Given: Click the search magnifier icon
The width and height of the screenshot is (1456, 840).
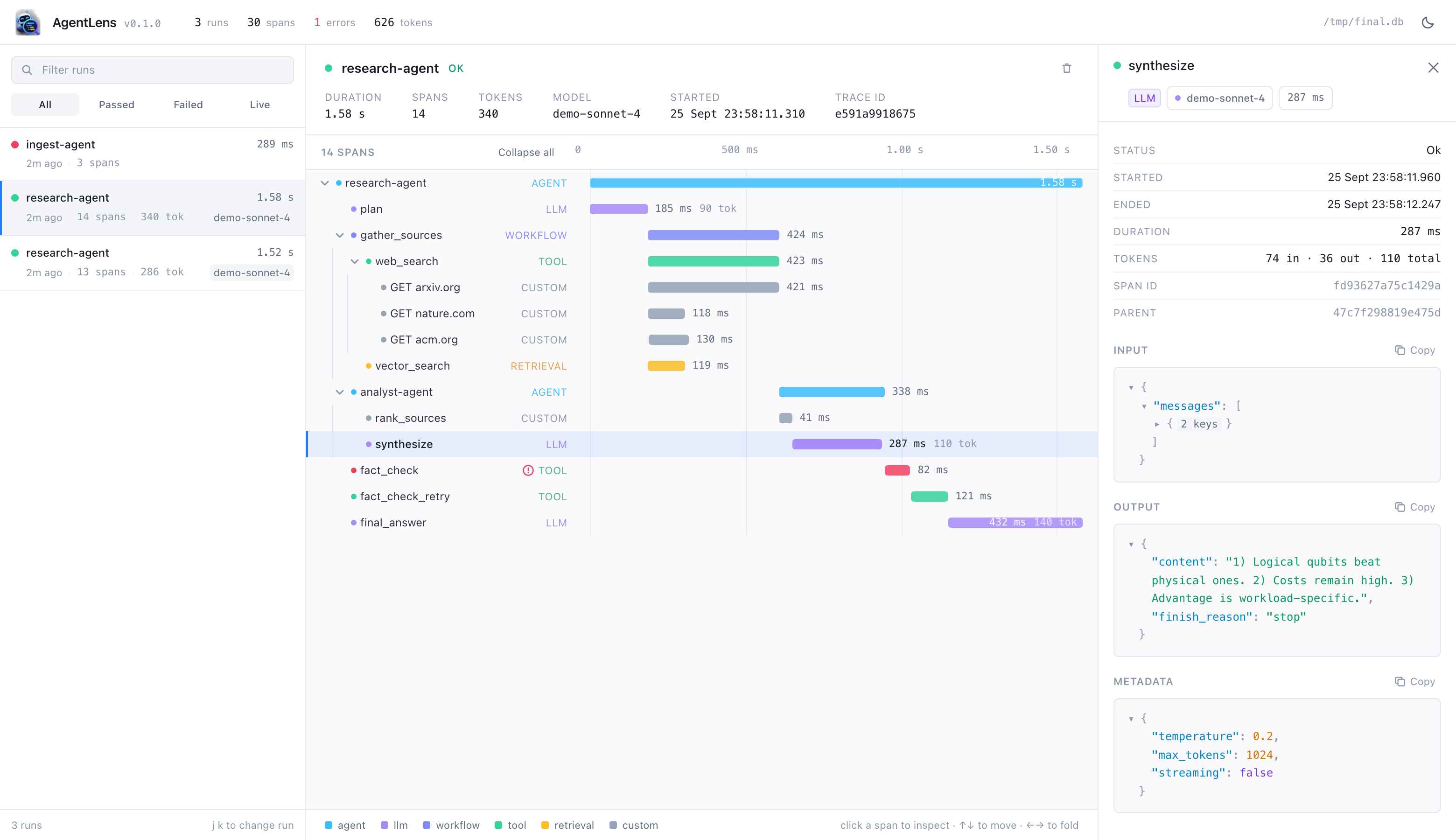Looking at the screenshot, I should tap(27, 70).
